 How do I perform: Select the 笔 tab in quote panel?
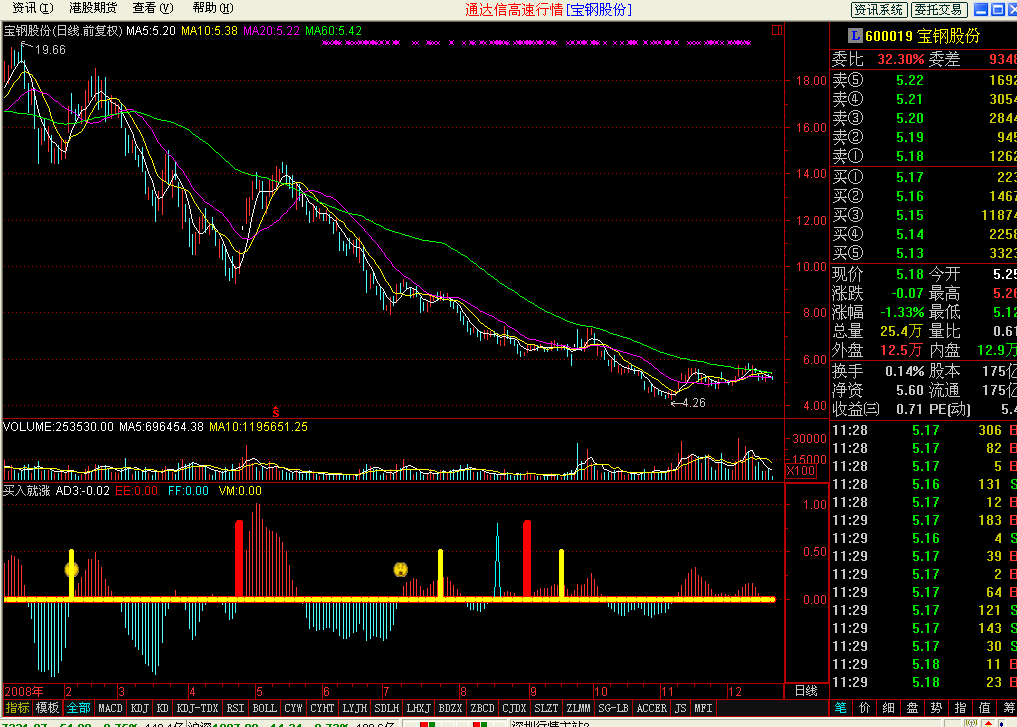(841, 708)
